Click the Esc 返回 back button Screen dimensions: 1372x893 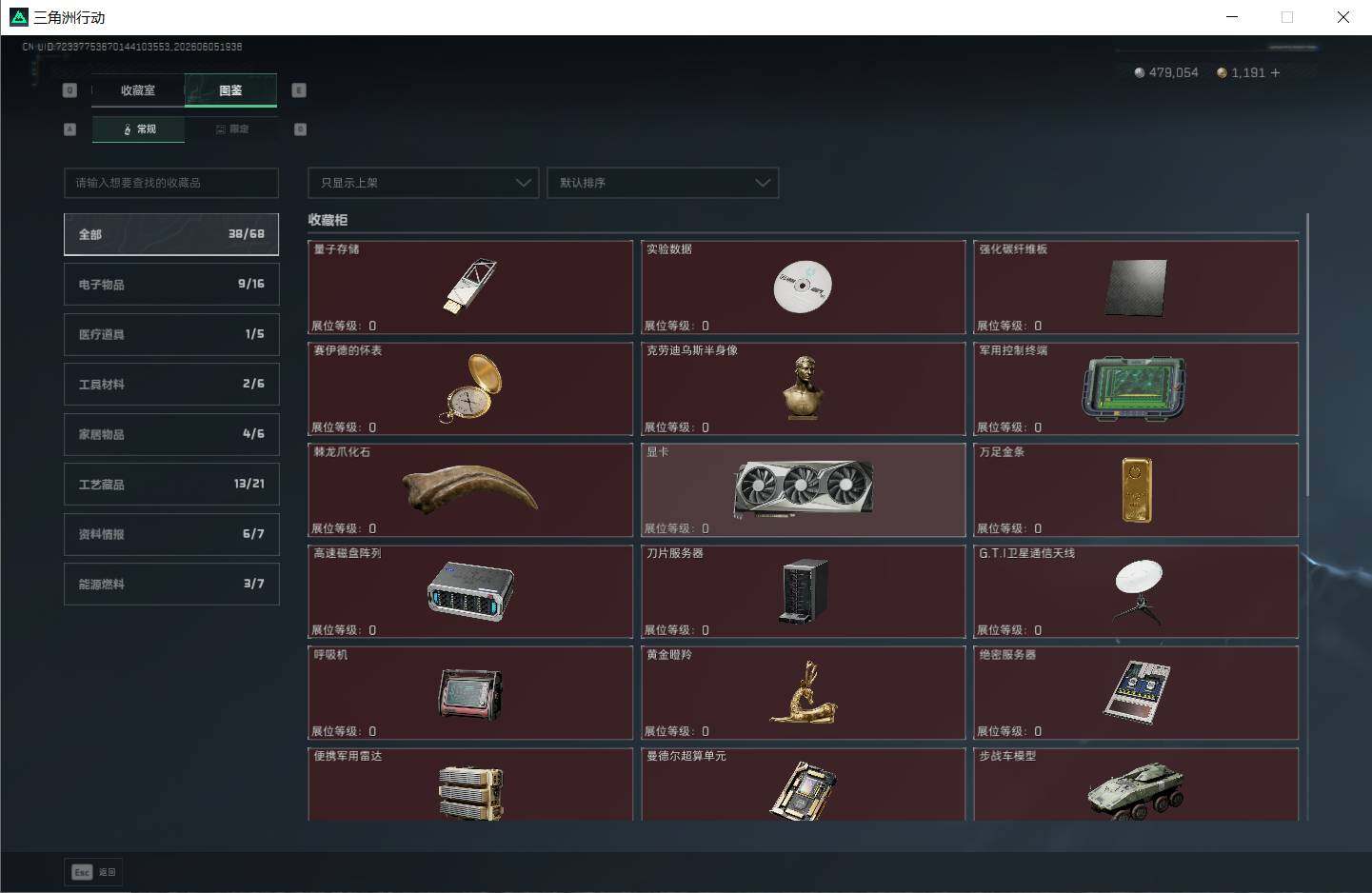coord(94,872)
